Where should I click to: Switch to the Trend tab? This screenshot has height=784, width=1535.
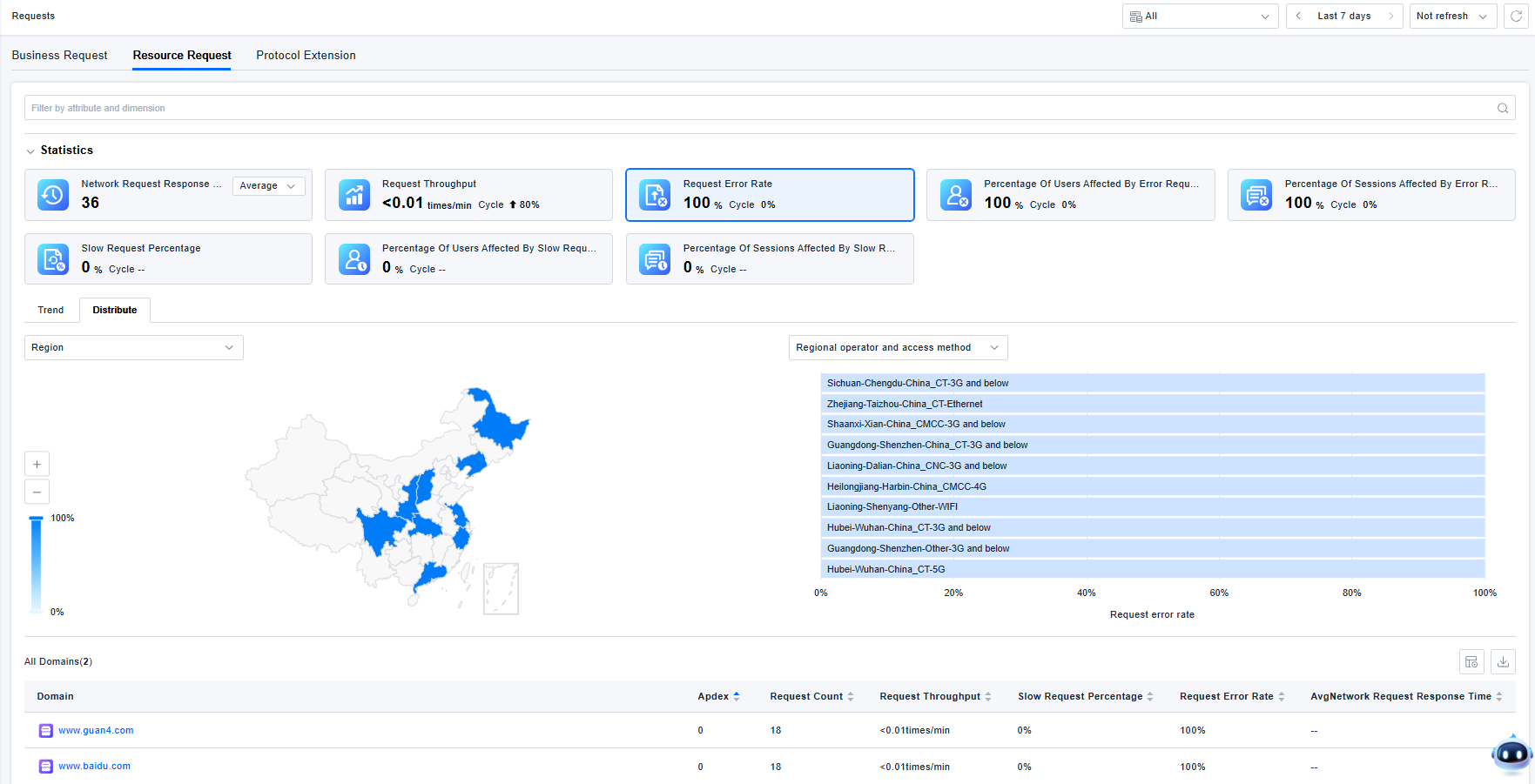(x=50, y=310)
